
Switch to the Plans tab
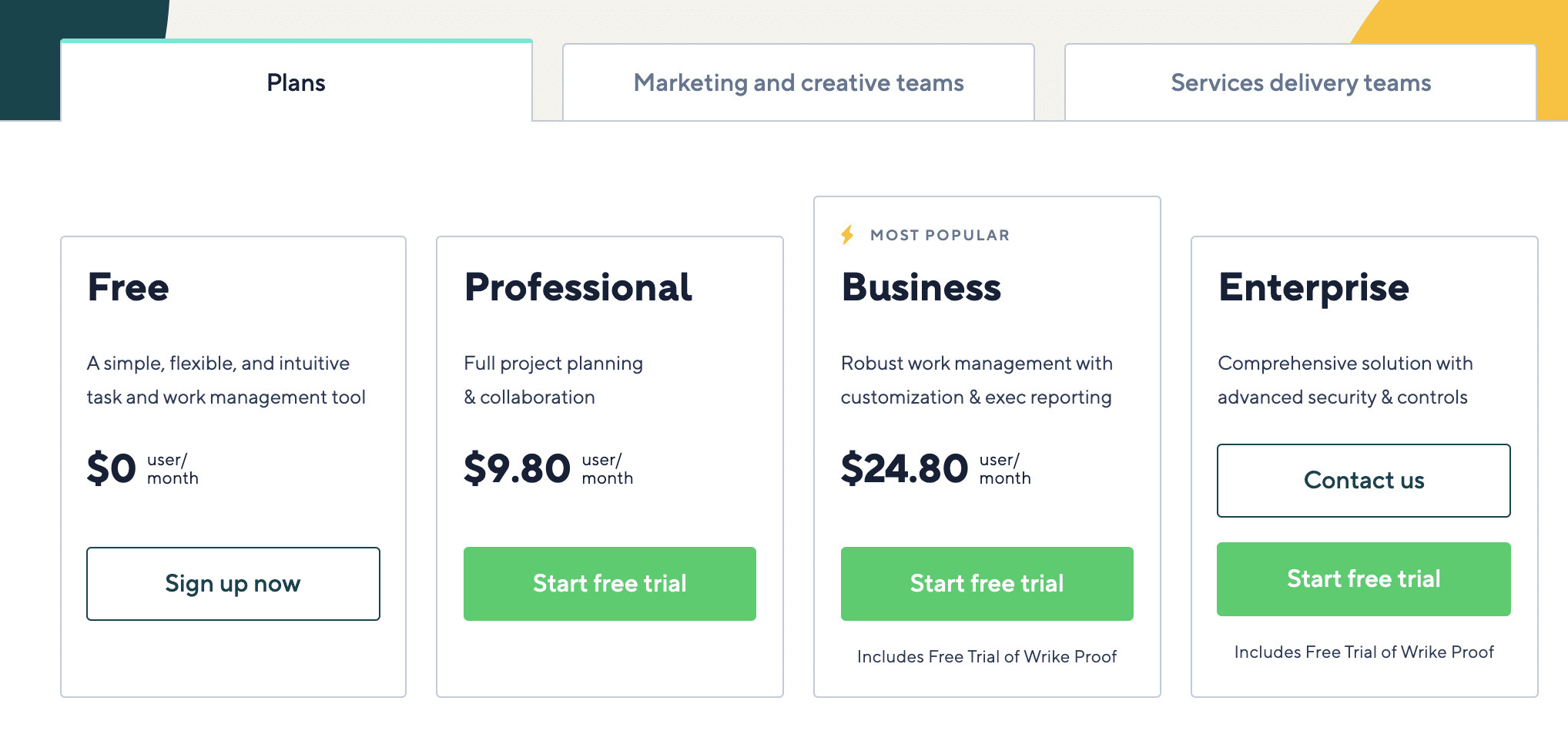(x=297, y=81)
